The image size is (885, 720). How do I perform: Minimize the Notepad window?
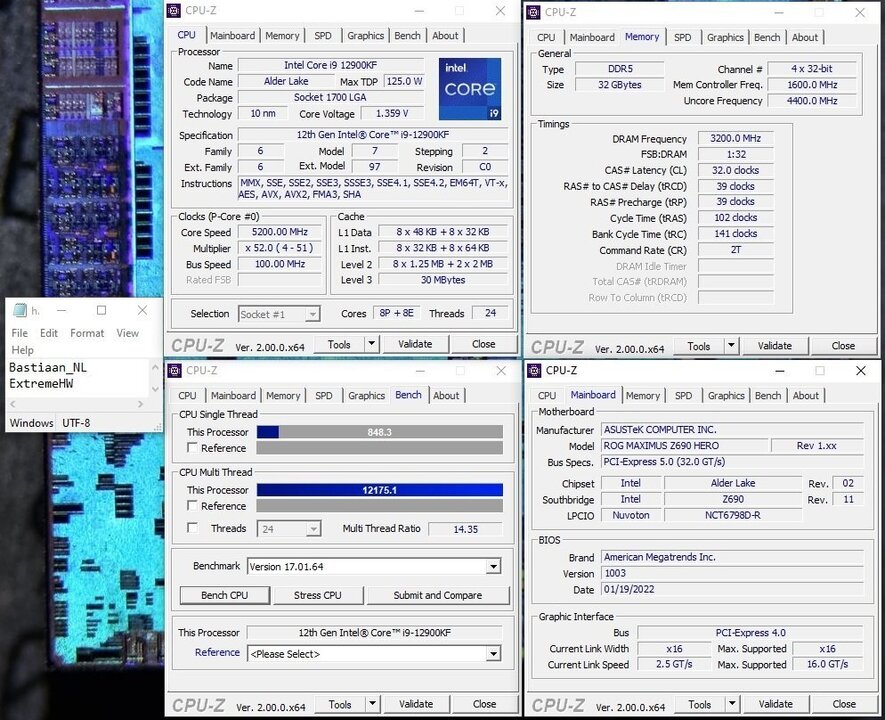61,310
